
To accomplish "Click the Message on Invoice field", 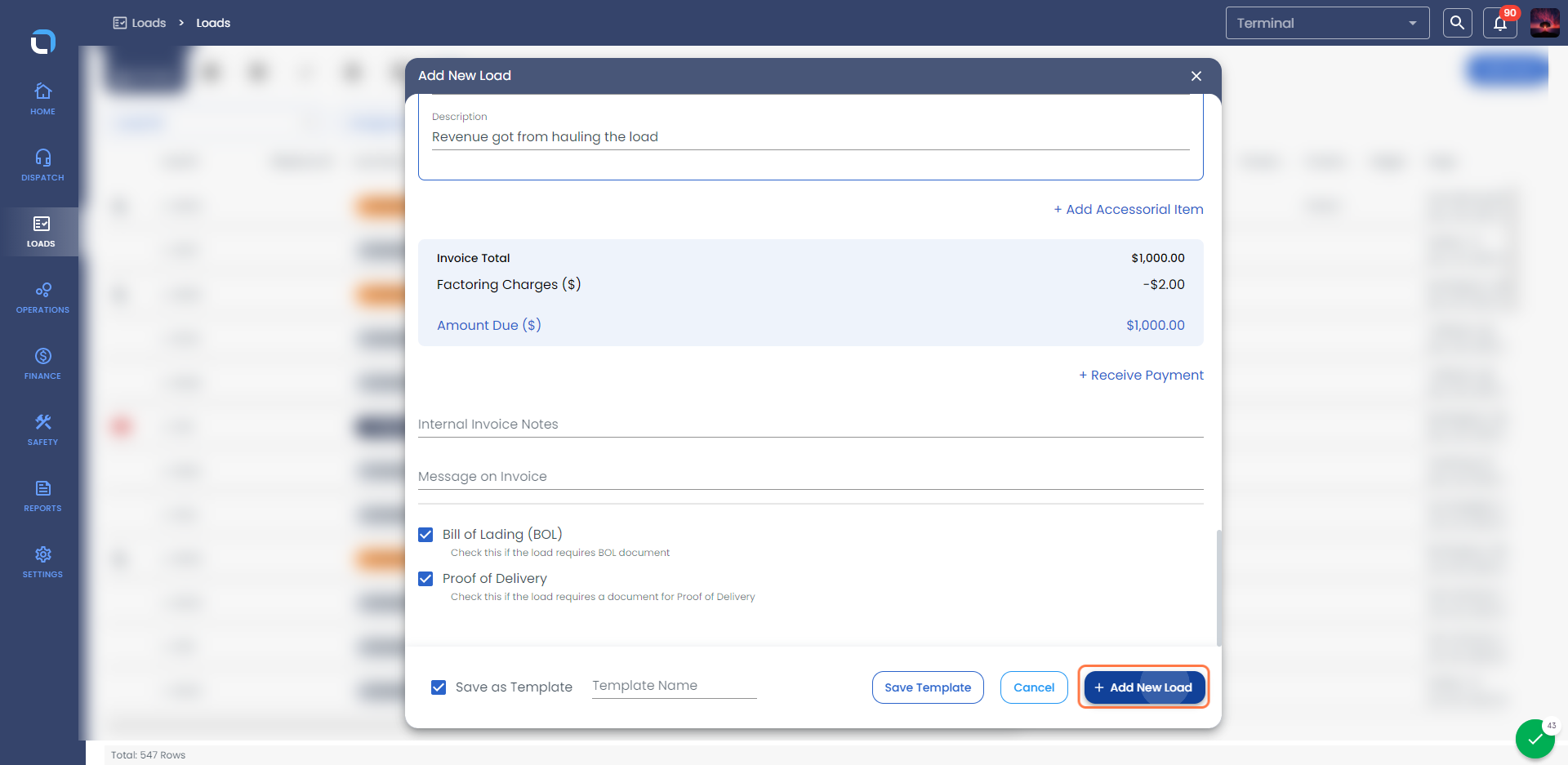I will pyautogui.click(x=811, y=477).
